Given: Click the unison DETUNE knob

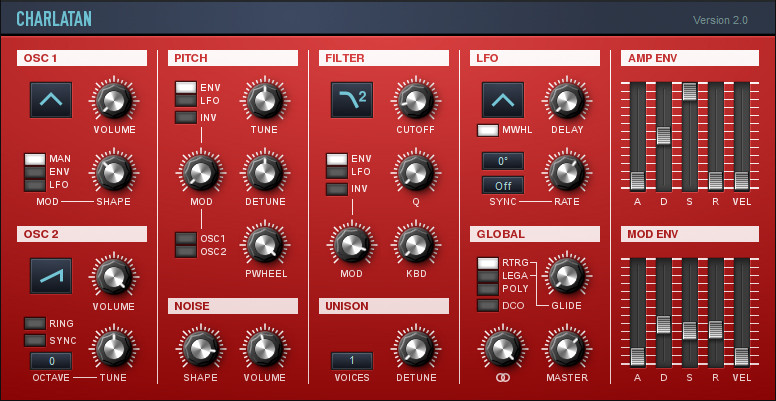Looking at the screenshot, I should click(415, 349).
